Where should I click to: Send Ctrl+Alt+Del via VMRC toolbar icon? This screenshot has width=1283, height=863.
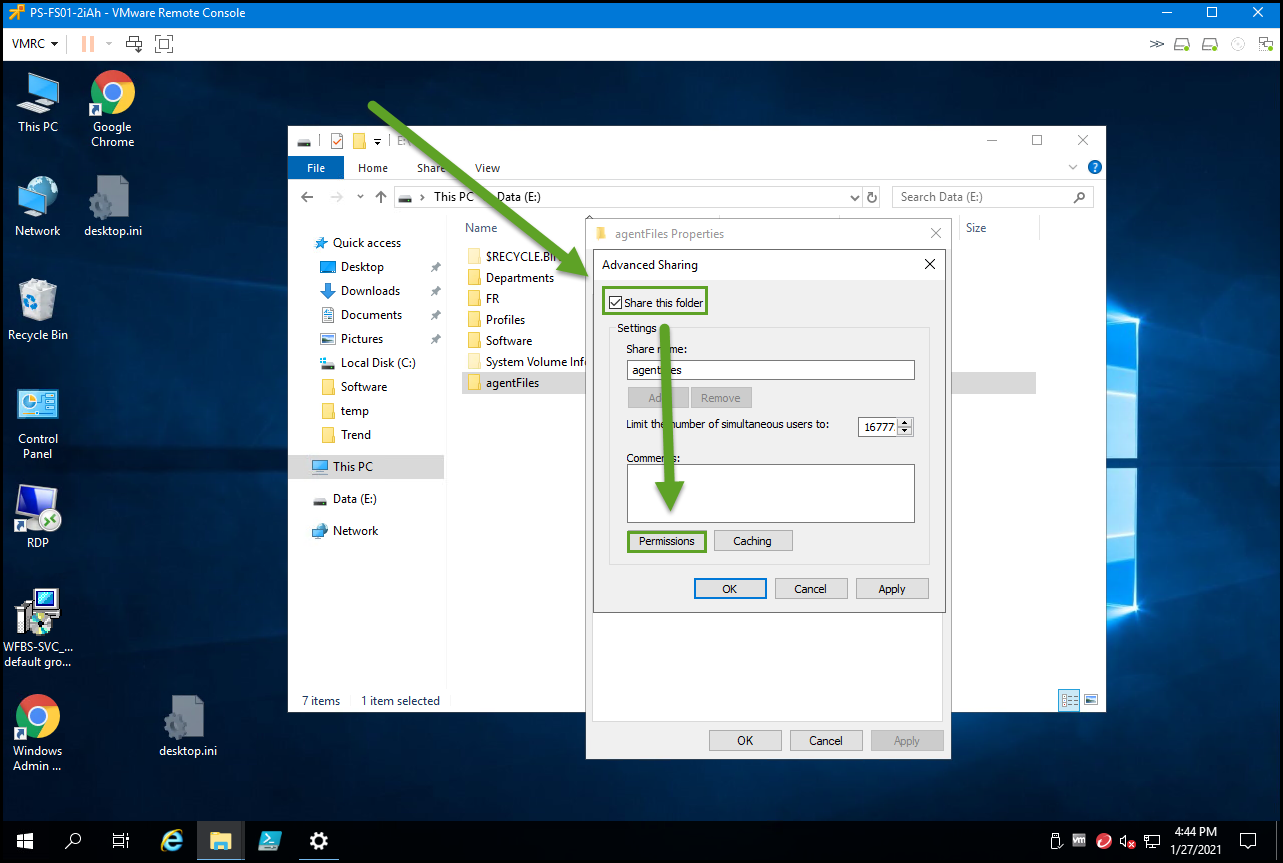click(134, 44)
